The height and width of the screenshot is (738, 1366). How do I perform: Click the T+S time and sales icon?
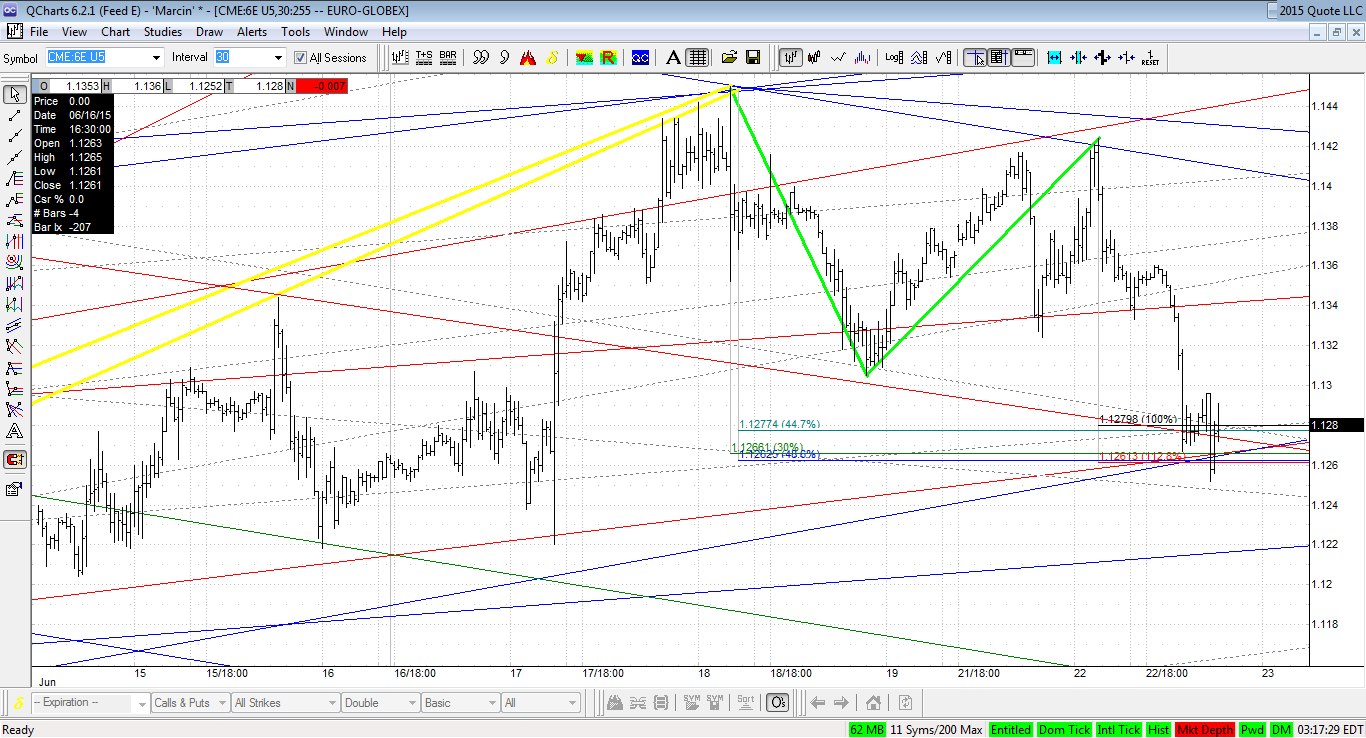424,58
